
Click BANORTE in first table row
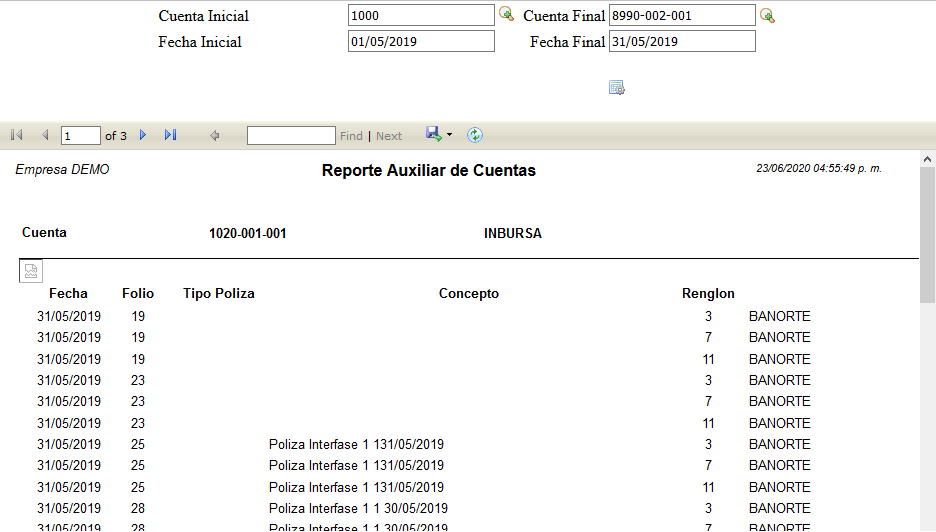tap(780, 316)
